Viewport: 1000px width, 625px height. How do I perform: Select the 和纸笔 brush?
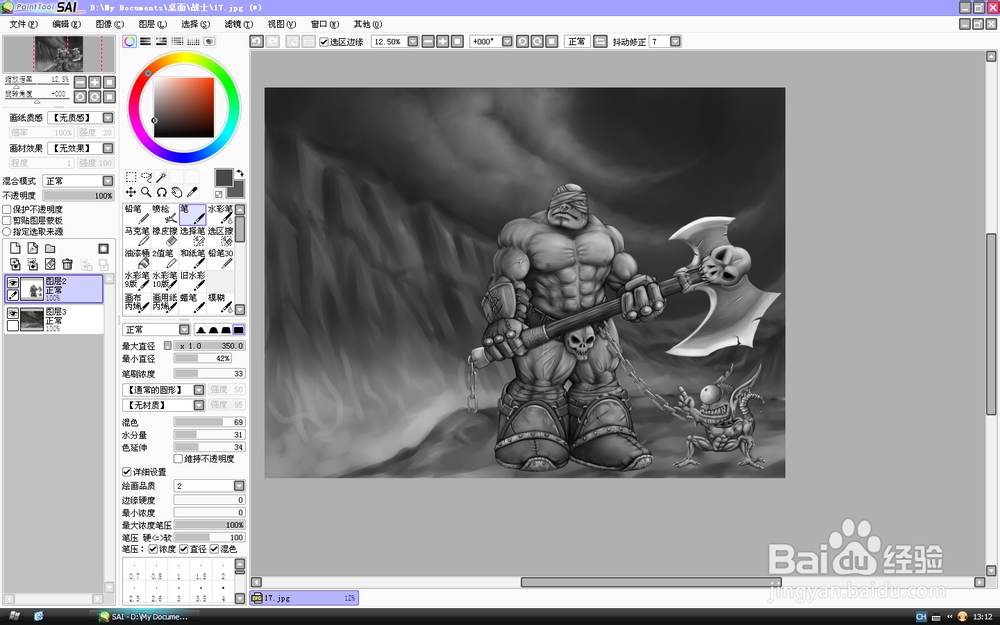point(192,259)
